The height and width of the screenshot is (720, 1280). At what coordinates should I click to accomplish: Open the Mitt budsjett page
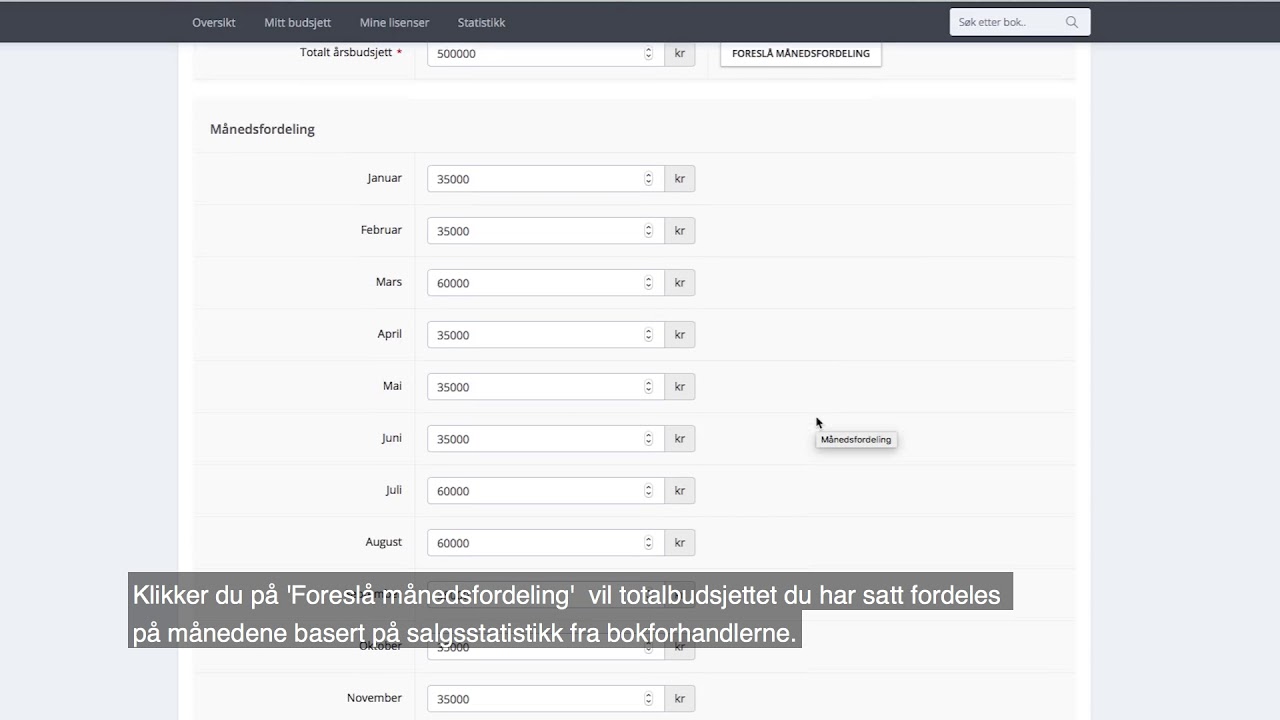297,22
